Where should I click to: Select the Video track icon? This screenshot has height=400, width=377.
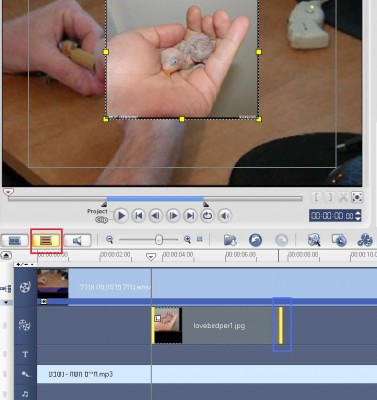(25, 287)
